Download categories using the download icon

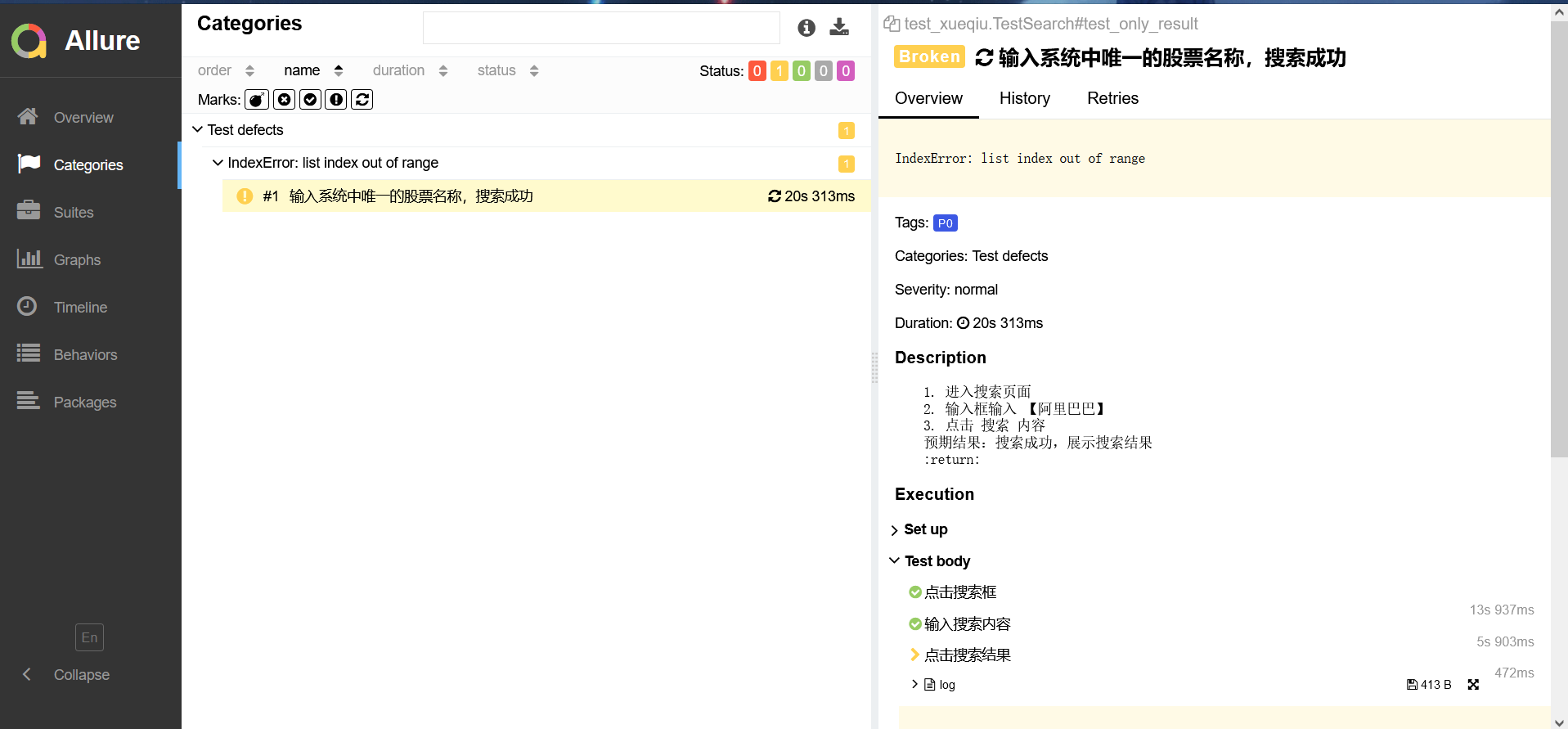tap(839, 27)
